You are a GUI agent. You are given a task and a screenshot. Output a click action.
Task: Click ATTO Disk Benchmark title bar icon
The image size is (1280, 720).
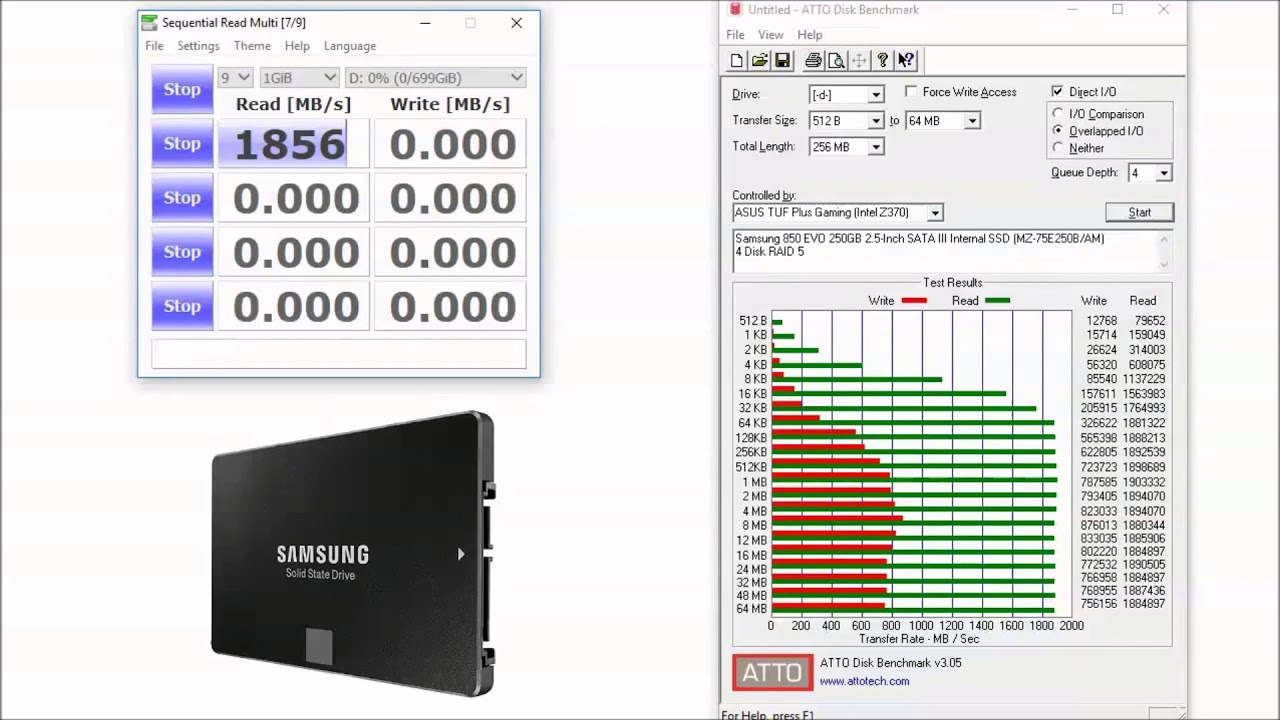[736, 9]
